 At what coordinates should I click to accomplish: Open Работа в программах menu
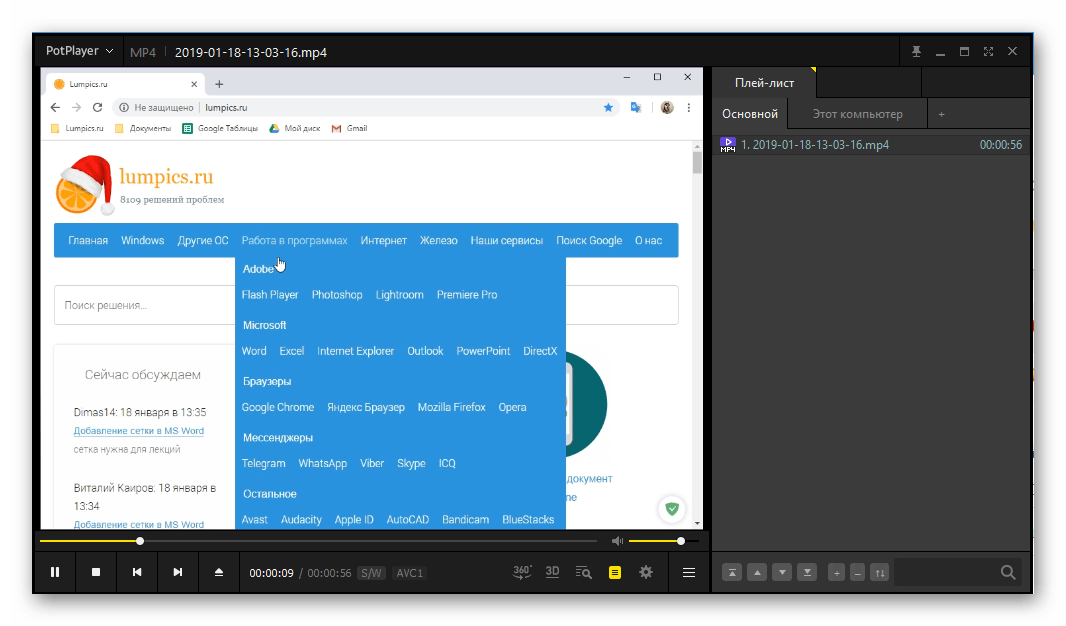pyautogui.click(x=294, y=241)
